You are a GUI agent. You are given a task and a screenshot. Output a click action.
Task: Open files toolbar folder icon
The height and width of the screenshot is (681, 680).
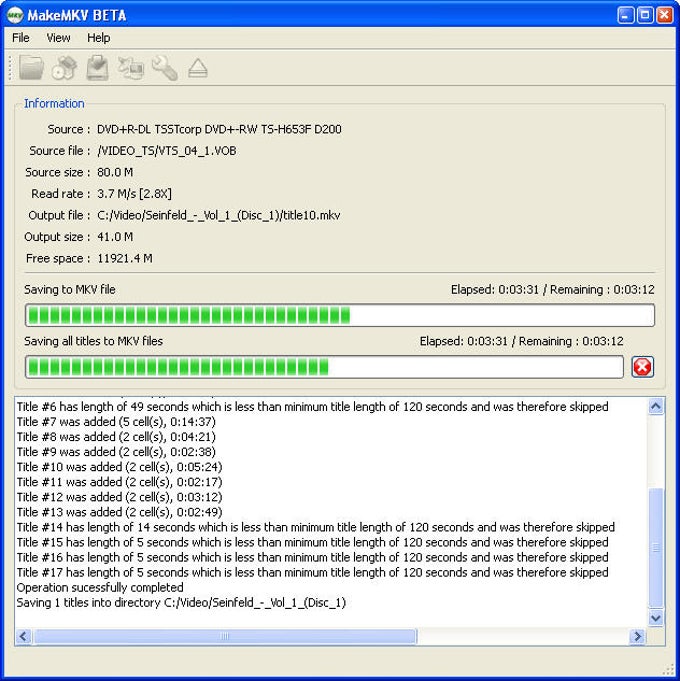point(31,68)
